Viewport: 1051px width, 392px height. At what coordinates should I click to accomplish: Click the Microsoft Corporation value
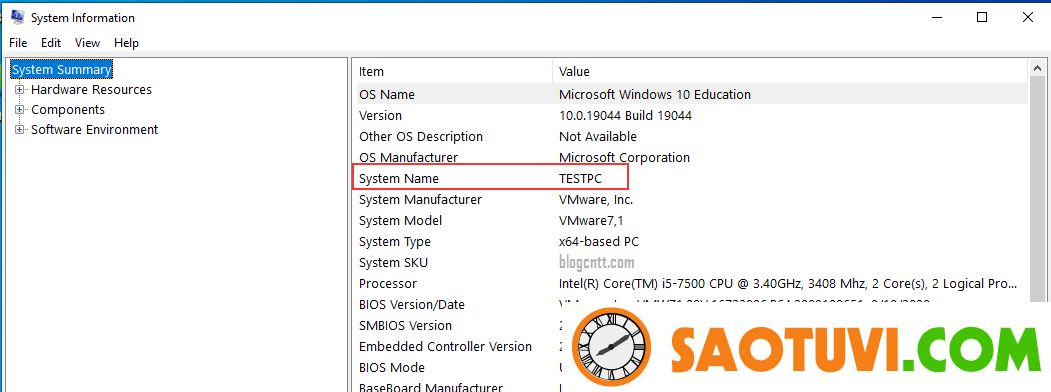624,157
